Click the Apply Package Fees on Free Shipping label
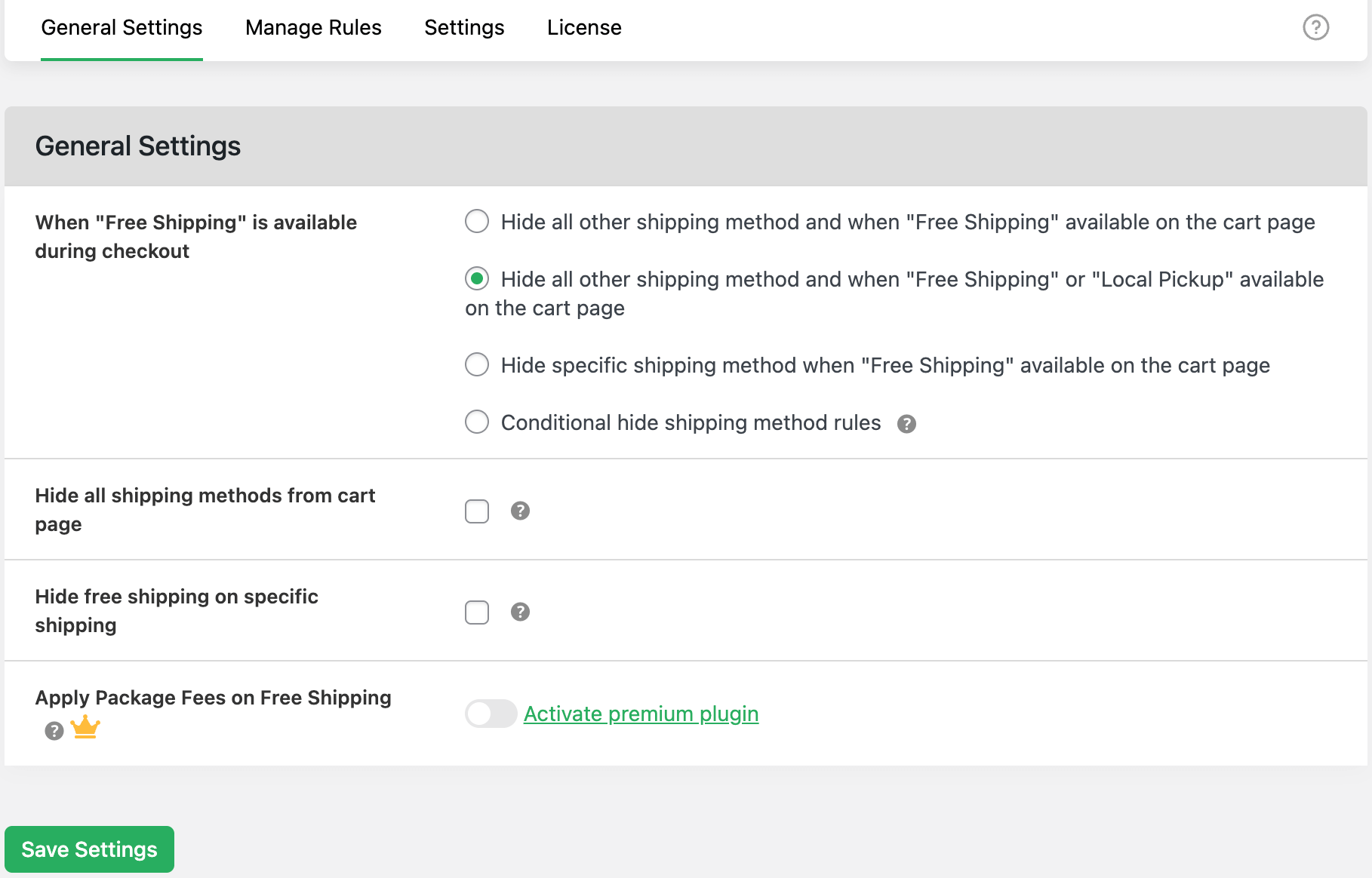The width and height of the screenshot is (1372, 878). coord(213,698)
